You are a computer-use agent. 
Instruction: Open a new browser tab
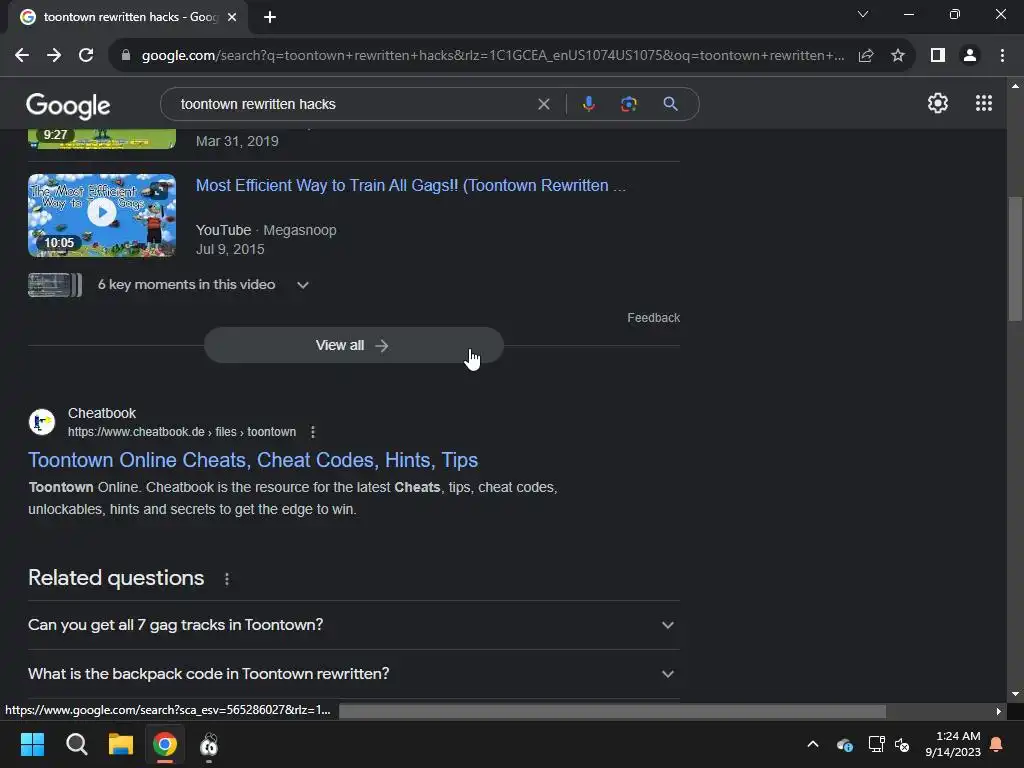click(x=270, y=17)
